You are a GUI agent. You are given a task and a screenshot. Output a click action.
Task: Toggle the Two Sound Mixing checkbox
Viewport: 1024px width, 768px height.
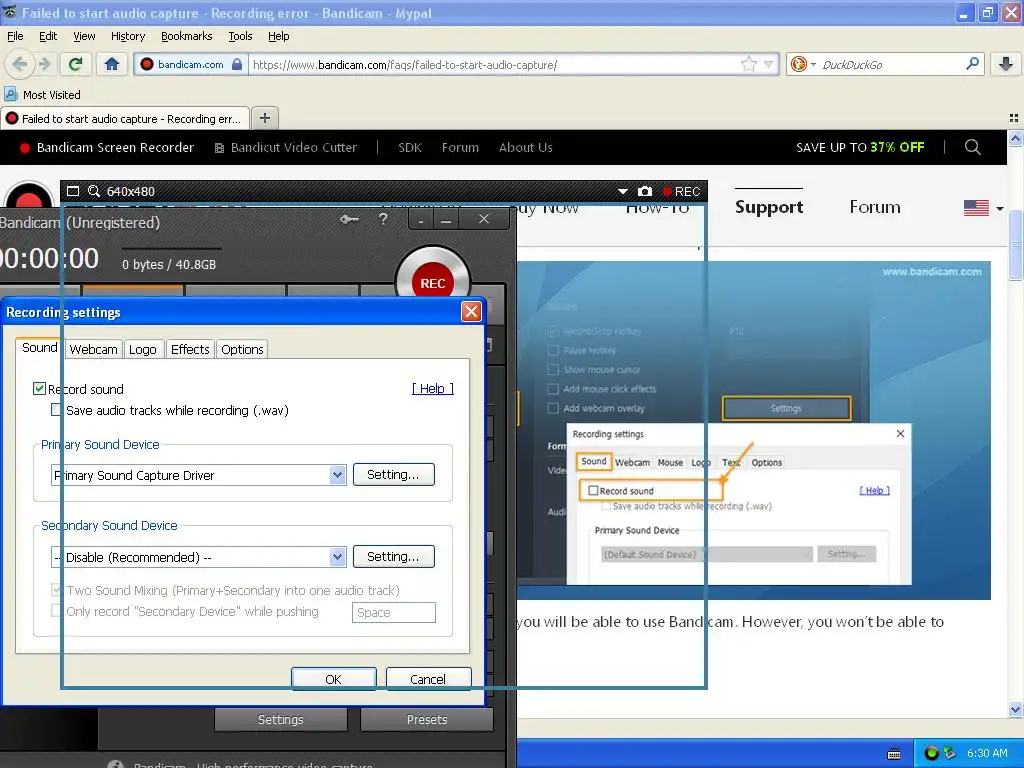click(57, 590)
